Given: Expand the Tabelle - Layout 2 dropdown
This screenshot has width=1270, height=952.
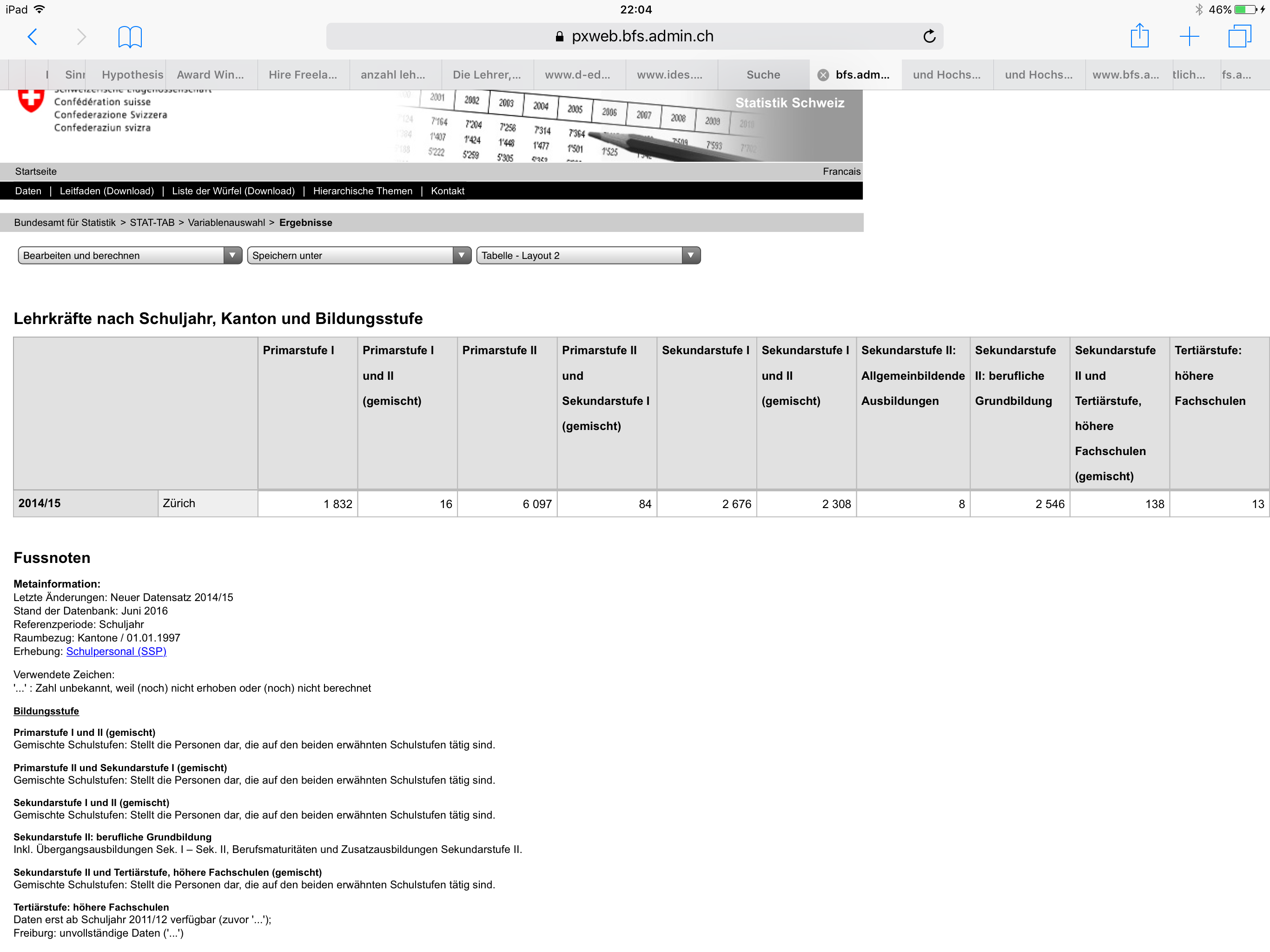Looking at the screenshot, I should tap(588, 256).
